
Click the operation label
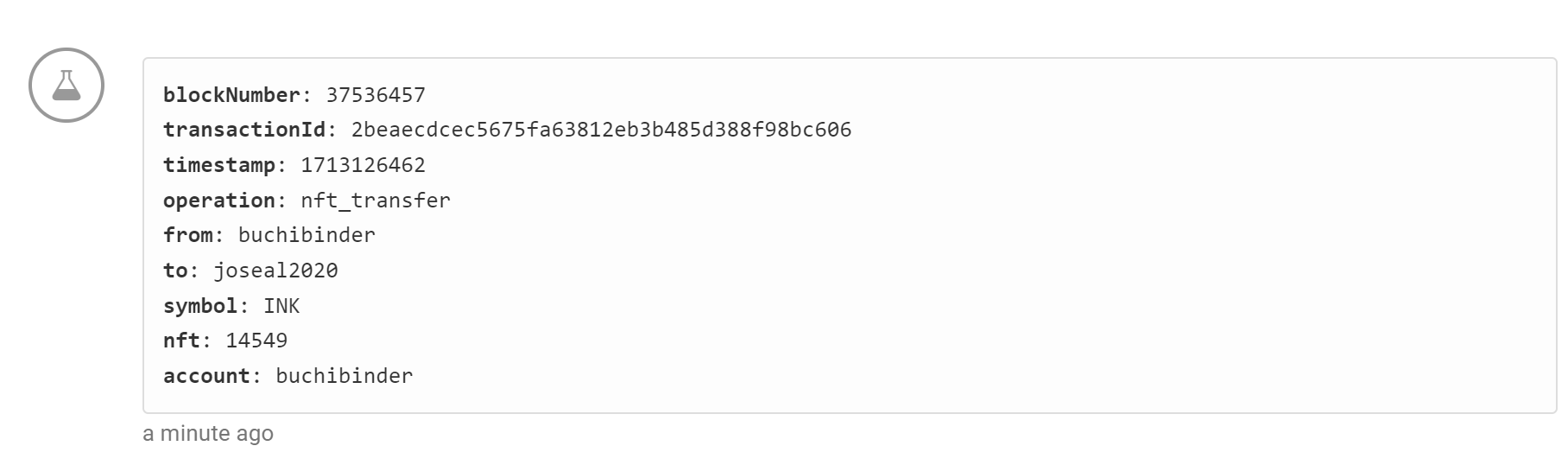click(x=219, y=201)
